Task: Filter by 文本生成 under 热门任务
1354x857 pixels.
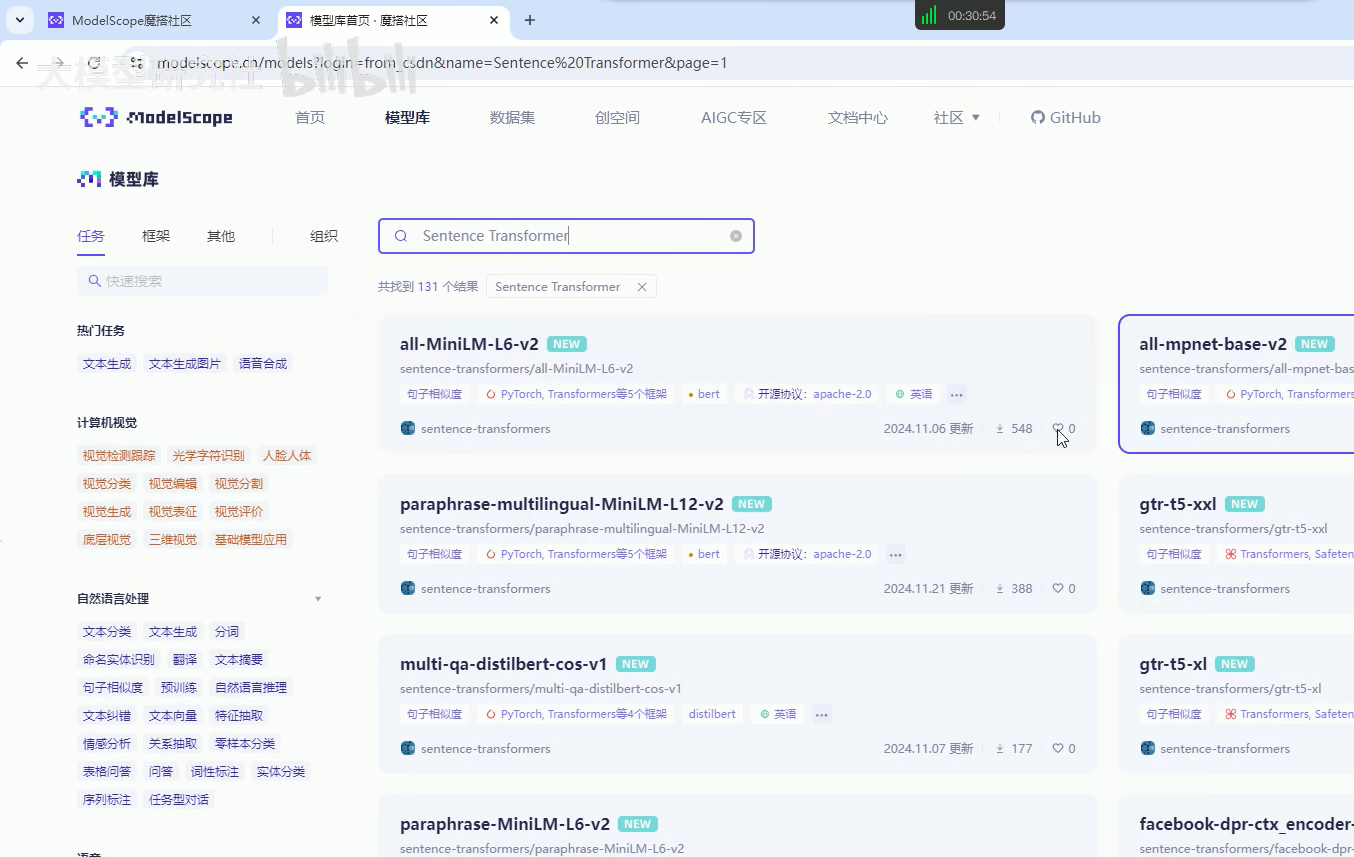Action: point(107,364)
